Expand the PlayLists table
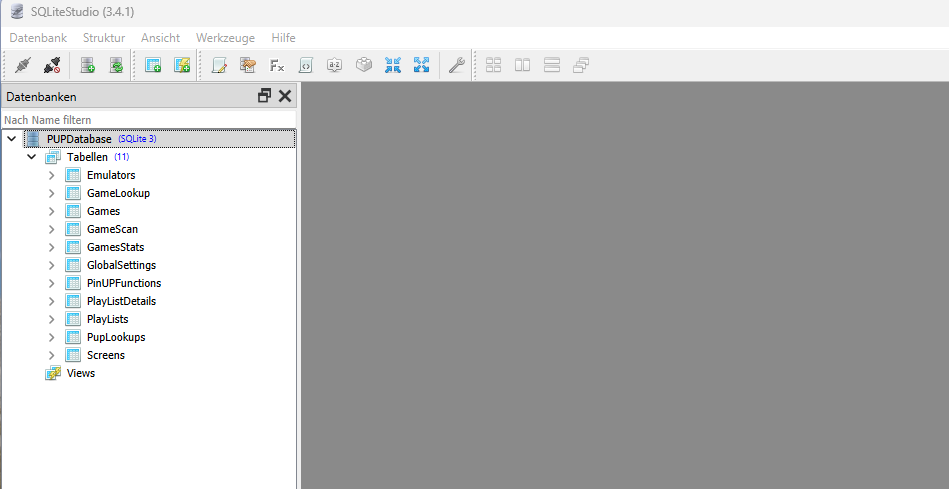 tap(51, 320)
